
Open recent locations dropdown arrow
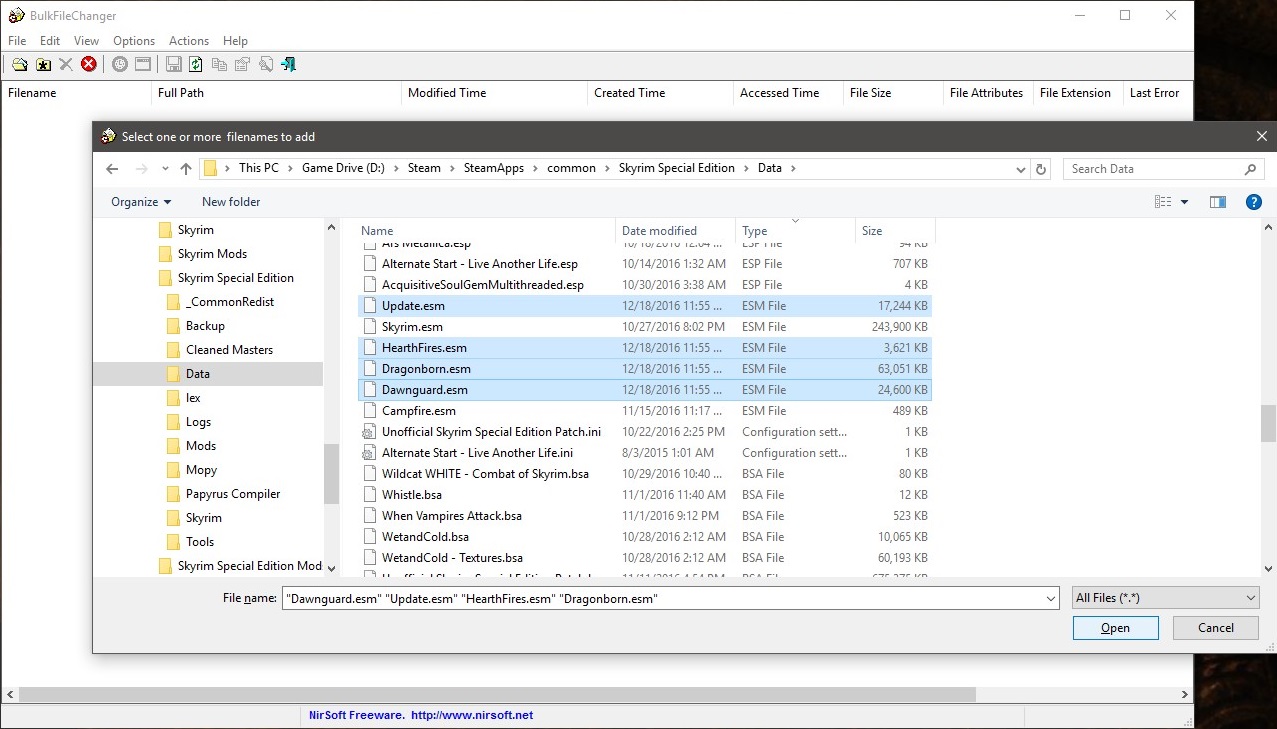coord(165,169)
